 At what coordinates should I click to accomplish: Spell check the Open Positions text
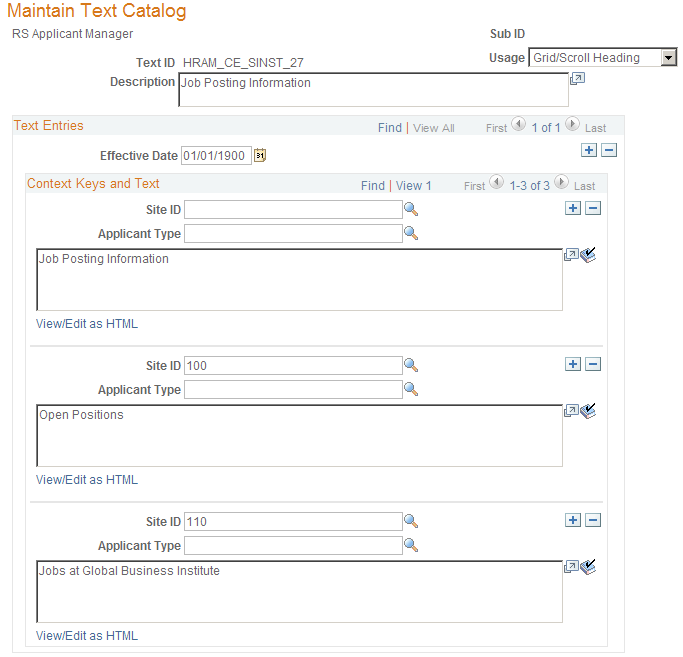pyautogui.click(x=588, y=411)
